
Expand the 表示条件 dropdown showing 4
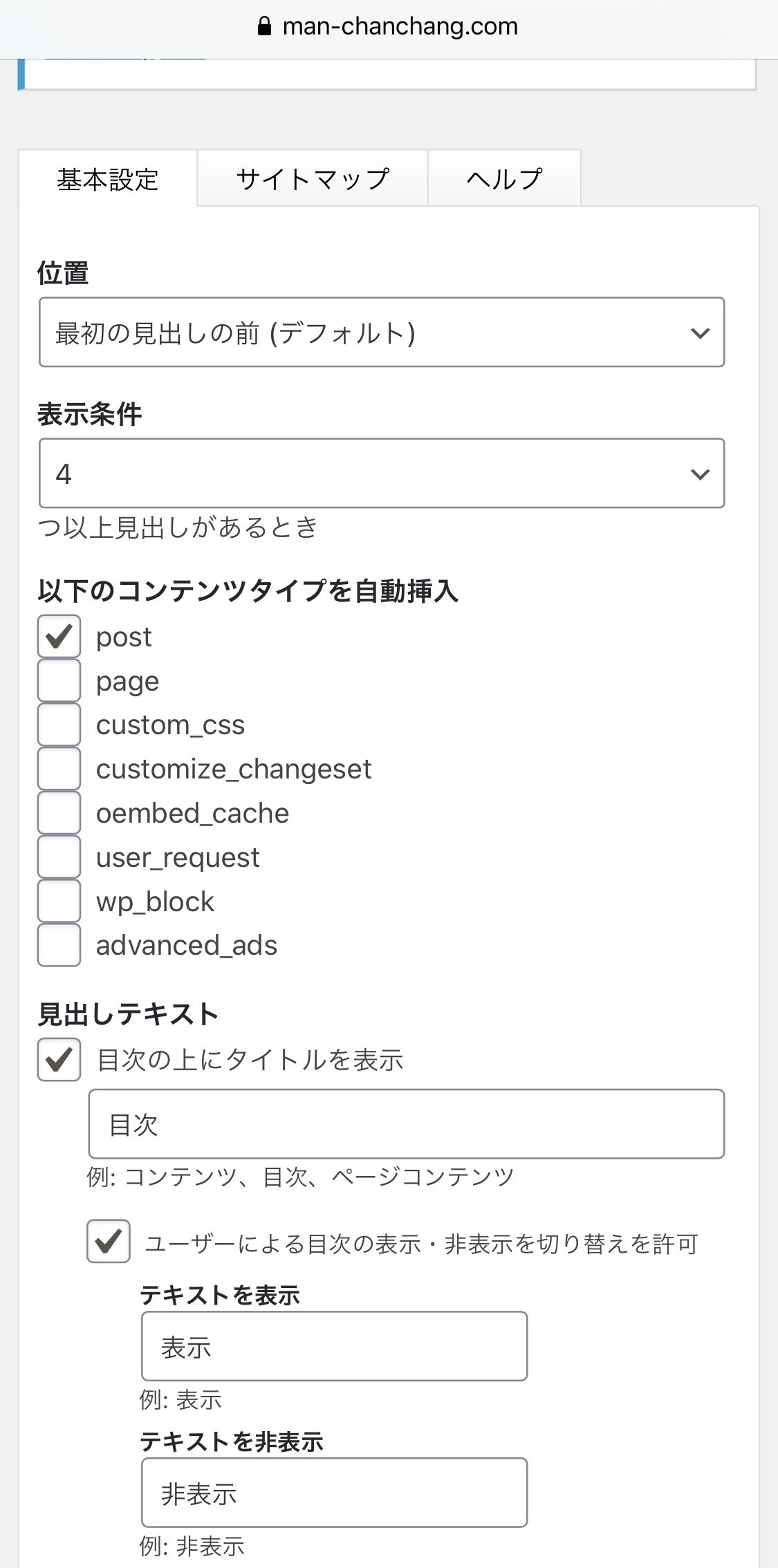click(x=382, y=474)
